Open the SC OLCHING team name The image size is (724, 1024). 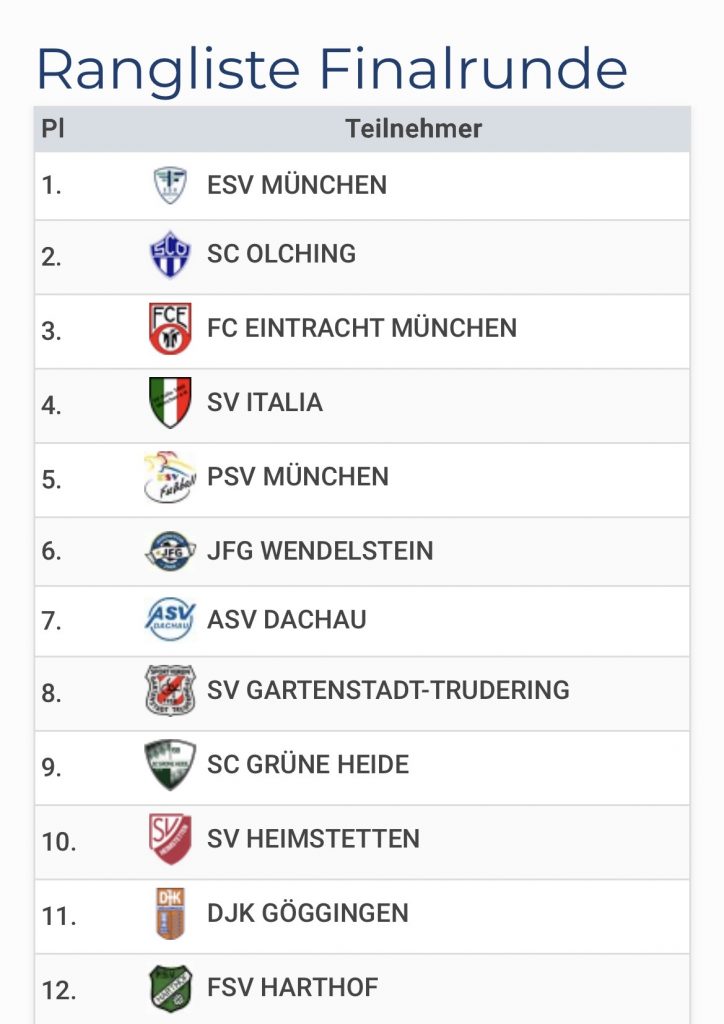point(281,254)
